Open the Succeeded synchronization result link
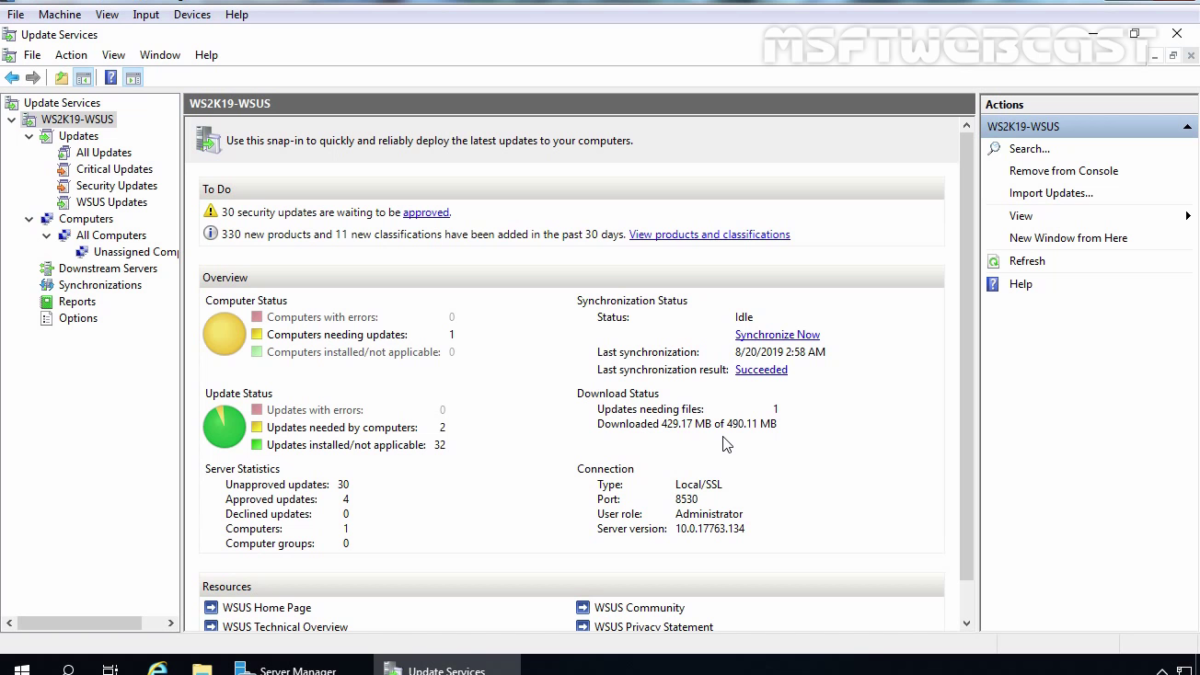This screenshot has width=1200, height=675. (x=761, y=370)
